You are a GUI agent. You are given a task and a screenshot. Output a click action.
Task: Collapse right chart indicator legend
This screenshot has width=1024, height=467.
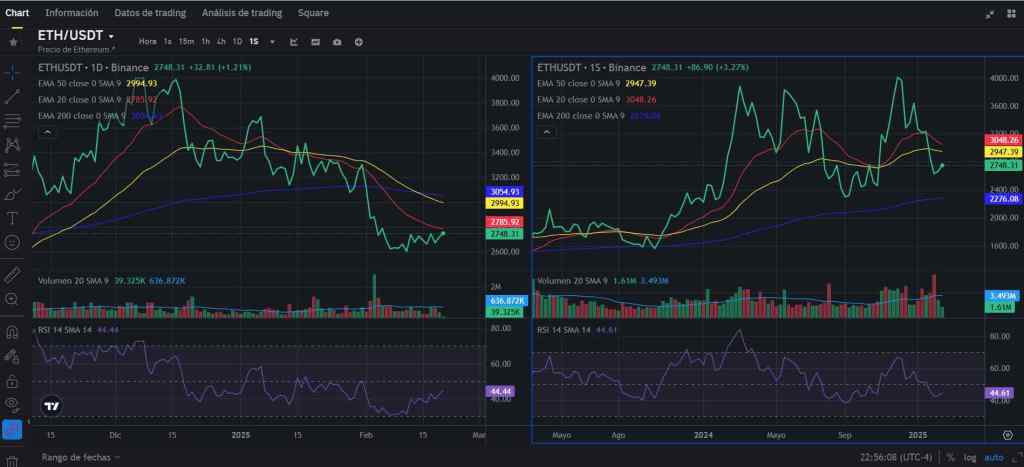click(x=547, y=132)
